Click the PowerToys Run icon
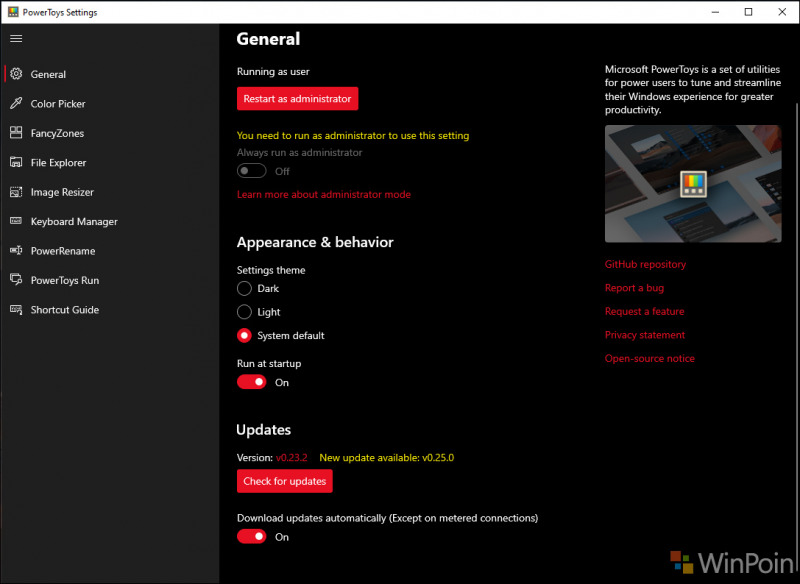This screenshot has width=800, height=584. [16, 280]
